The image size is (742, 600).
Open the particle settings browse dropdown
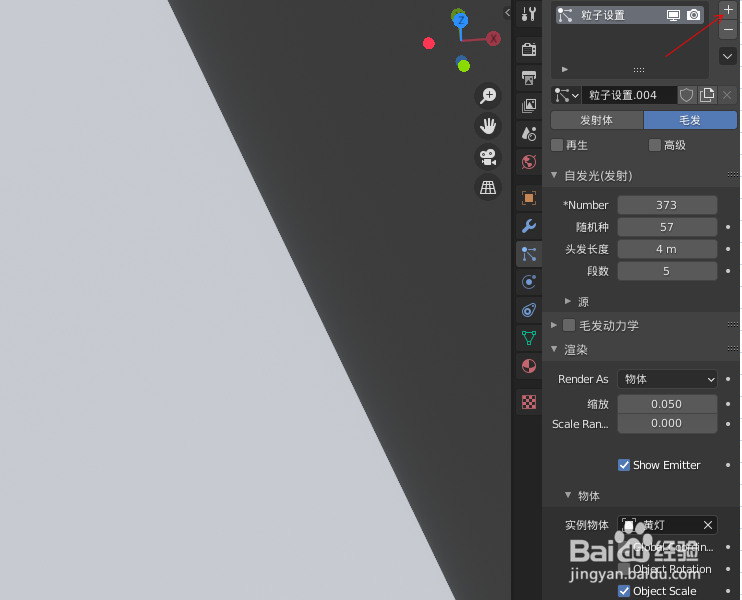click(566, 95)
